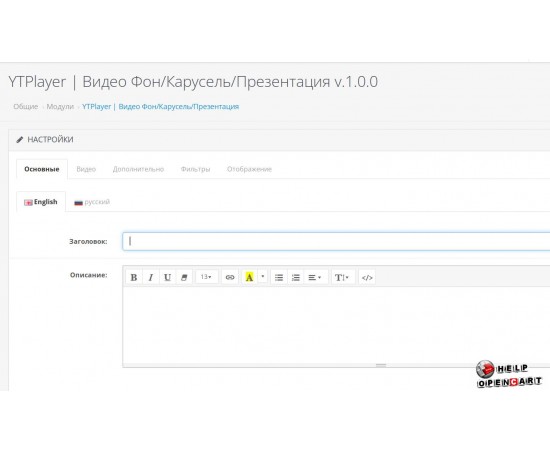Grab the editor resize handle bar
550x450 pixels.
tap(381, 365)
